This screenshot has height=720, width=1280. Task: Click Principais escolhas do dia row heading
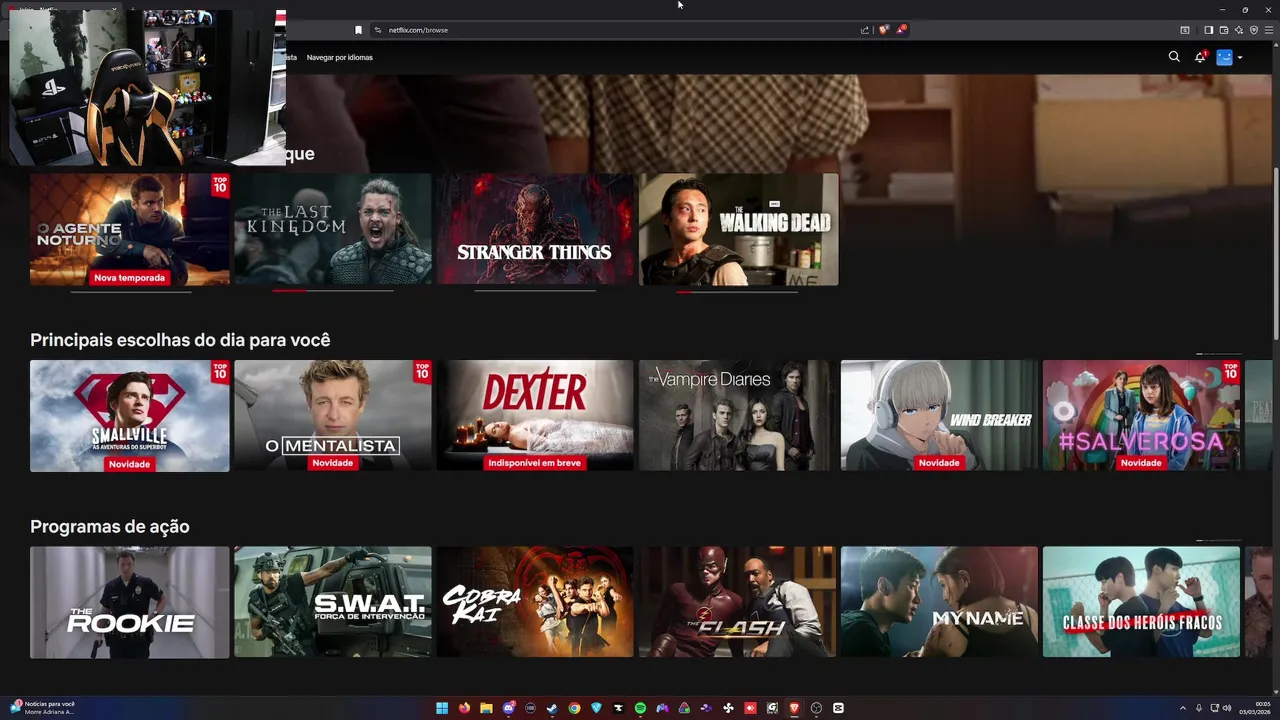tap(180, 340)
